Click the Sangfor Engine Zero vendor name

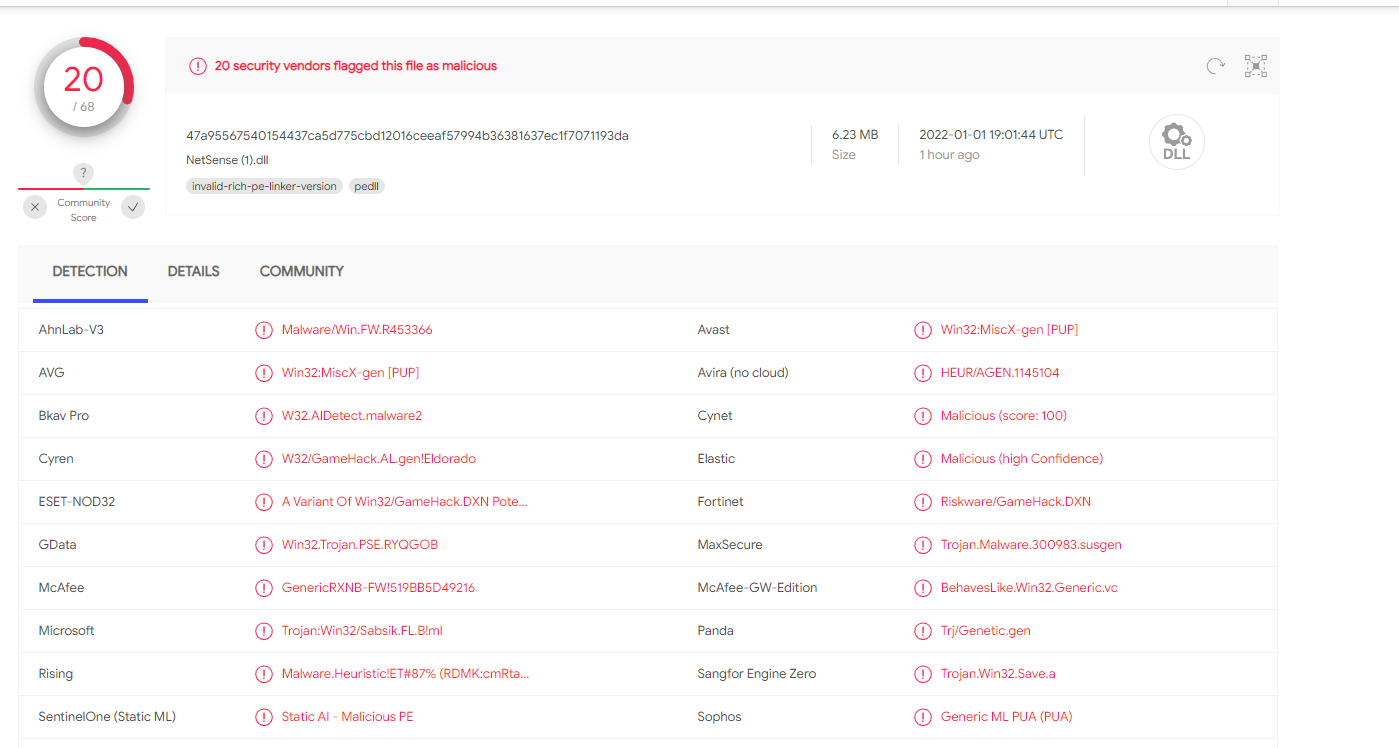click(x=757, y=674)
